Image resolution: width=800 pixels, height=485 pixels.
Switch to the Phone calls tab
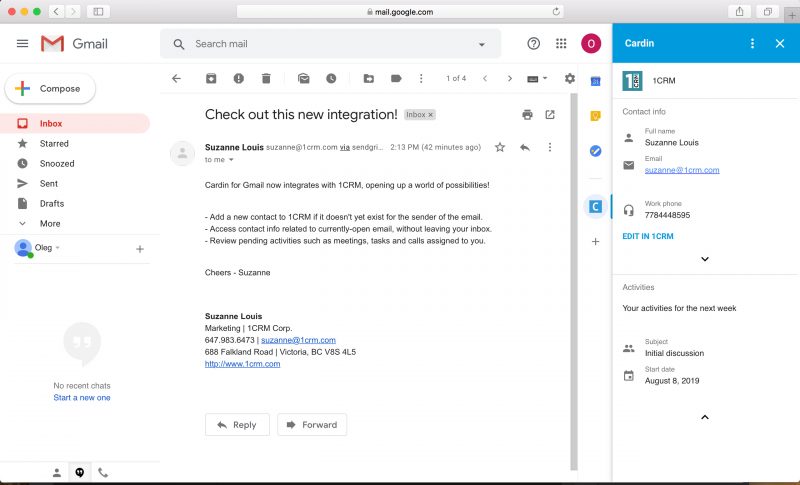coord(103,473)
